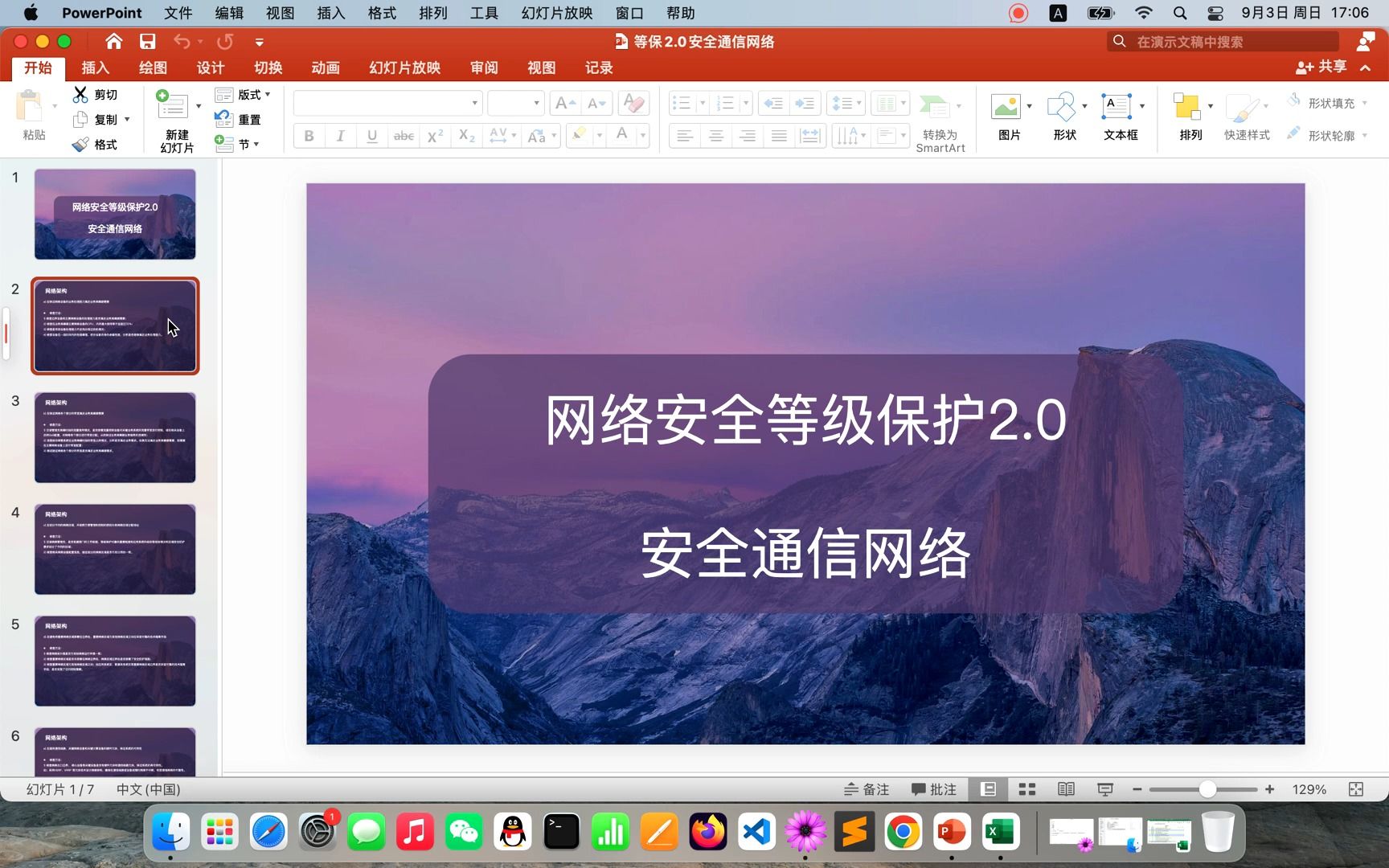1389x868 pixels.
Task: Reset slide with 重置 button
Action: (238, 120)
